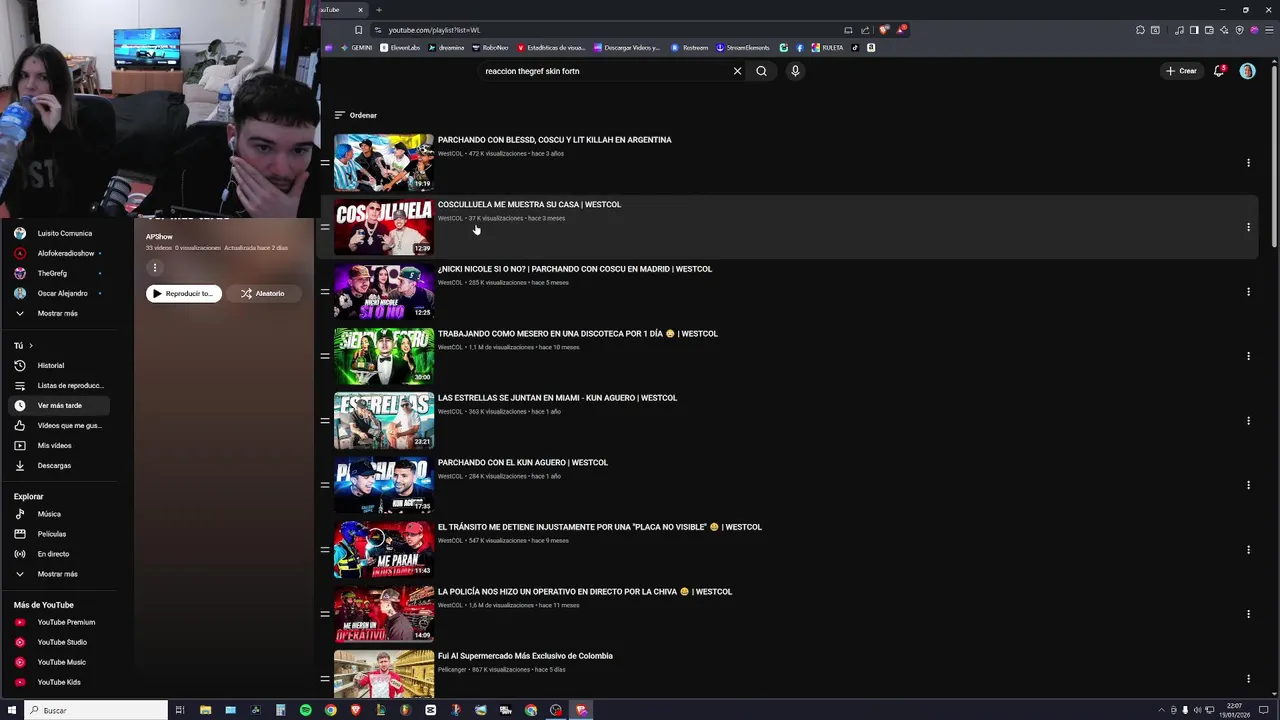
Task: Open three-dot menu for COSCULLUELA video
Action: point(1248,227)
